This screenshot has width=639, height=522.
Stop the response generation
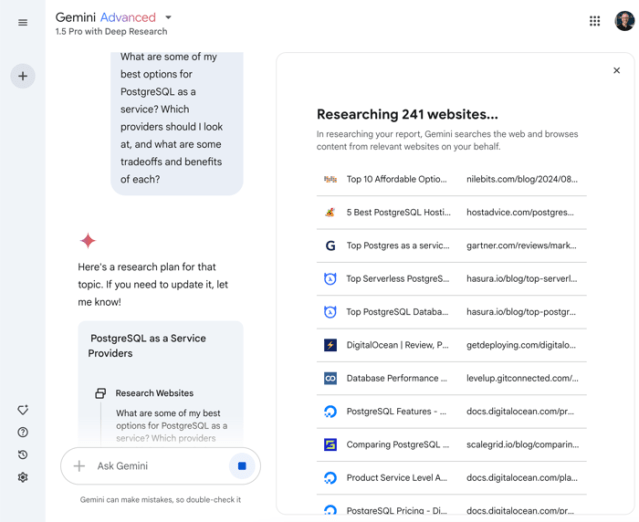click(241, 466)
